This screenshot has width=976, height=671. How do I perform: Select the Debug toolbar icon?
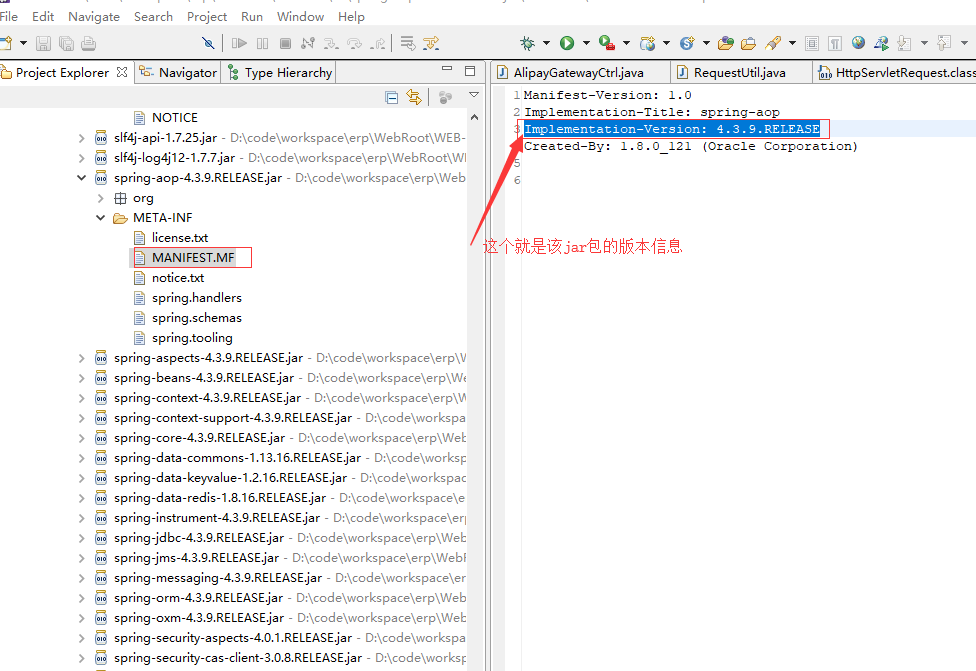pos(529,43)
